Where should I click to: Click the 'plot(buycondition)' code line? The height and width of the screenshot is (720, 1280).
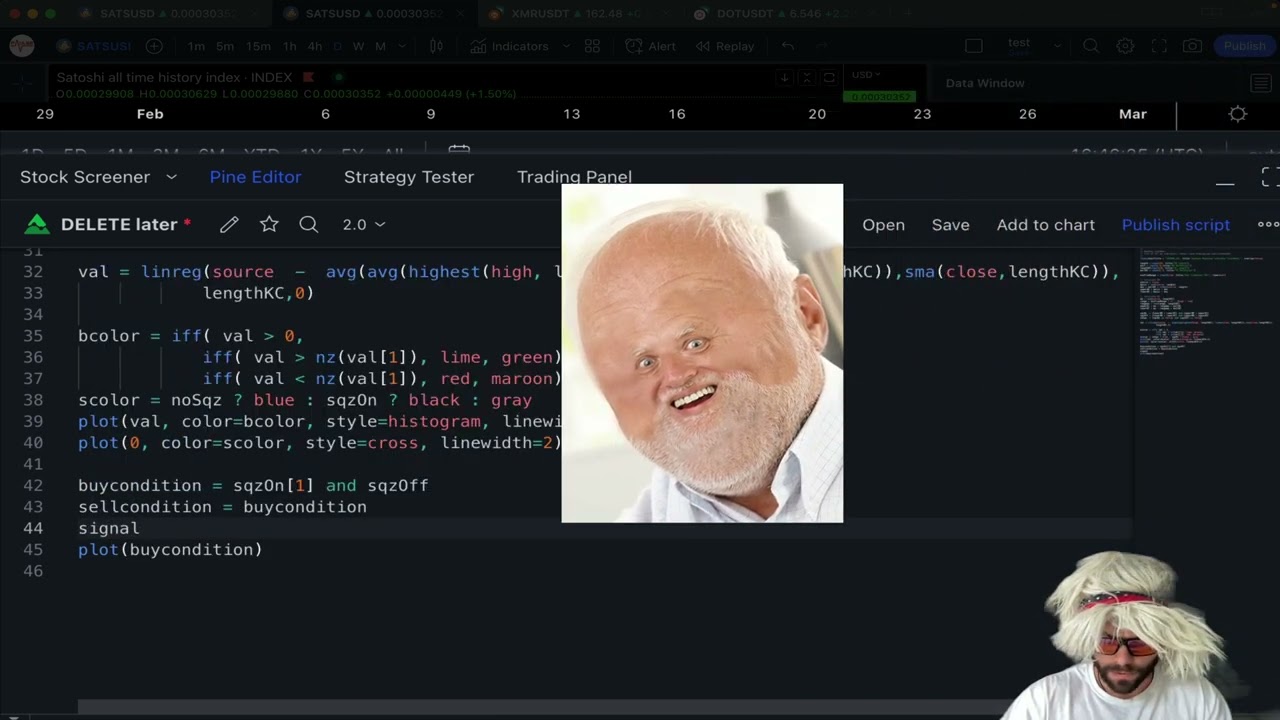170,550
